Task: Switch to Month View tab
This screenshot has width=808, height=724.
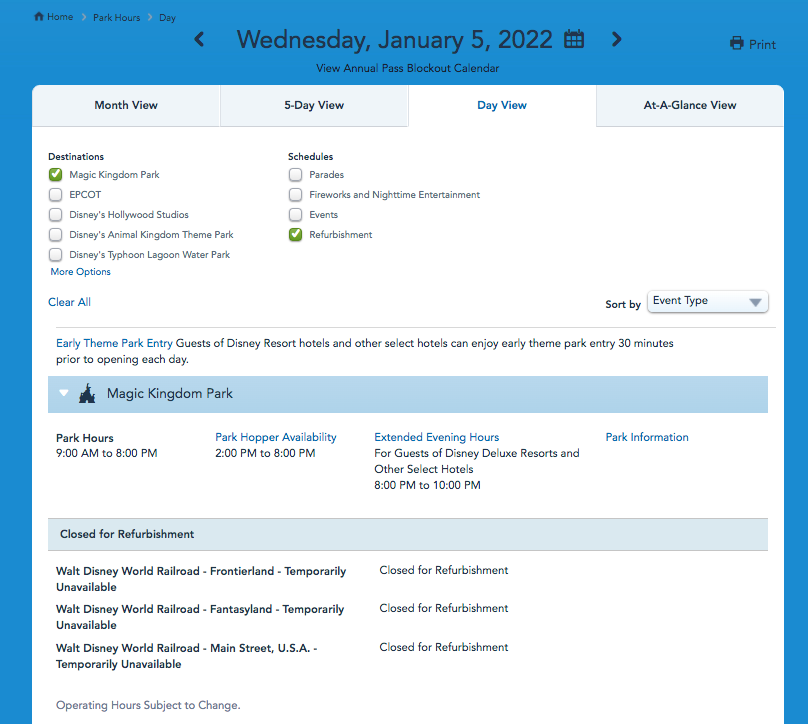Action: click(x=126, y=105)
